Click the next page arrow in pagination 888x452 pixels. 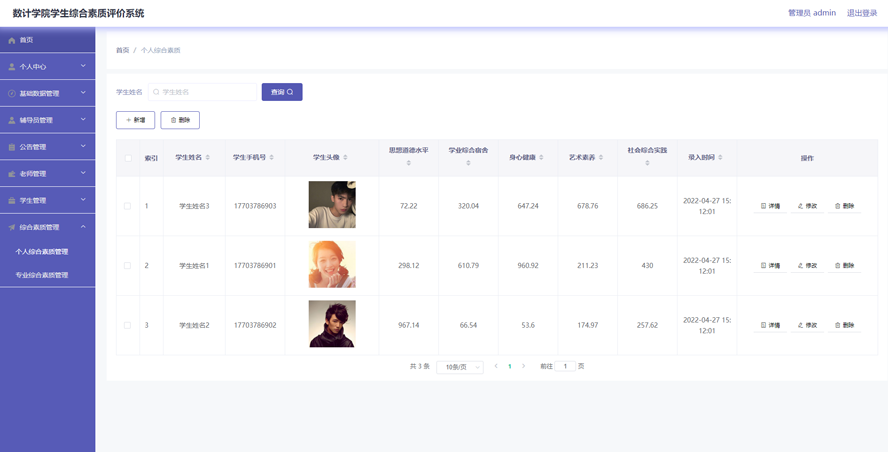pos(523,366)
